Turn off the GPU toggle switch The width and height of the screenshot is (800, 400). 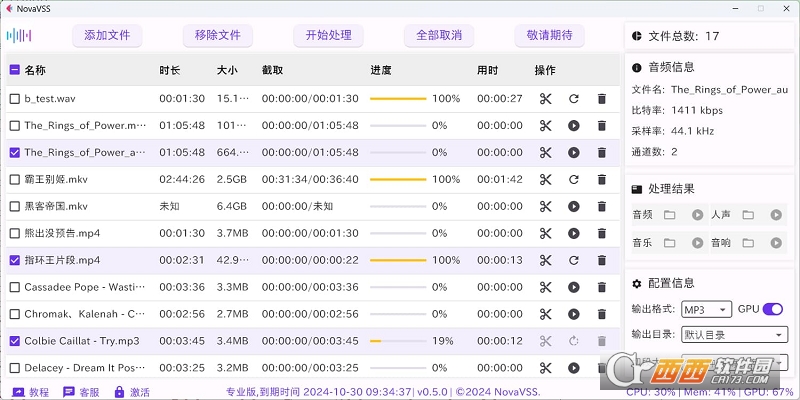tap(772, 309)
